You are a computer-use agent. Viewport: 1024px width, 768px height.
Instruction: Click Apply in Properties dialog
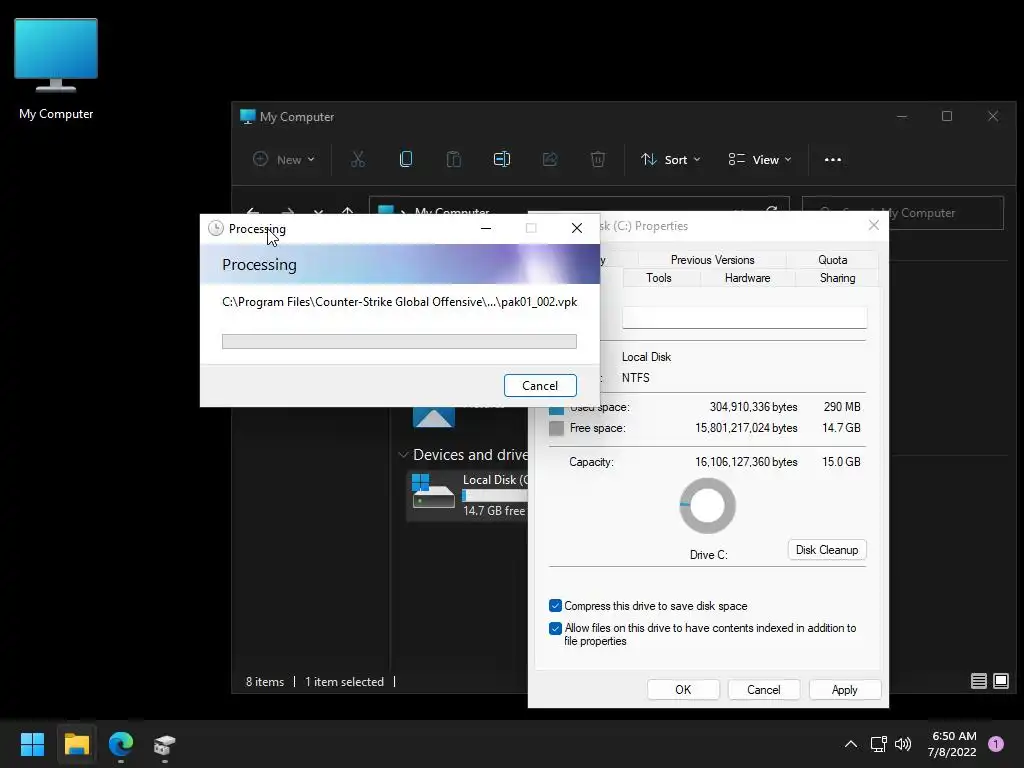[844, 690]
